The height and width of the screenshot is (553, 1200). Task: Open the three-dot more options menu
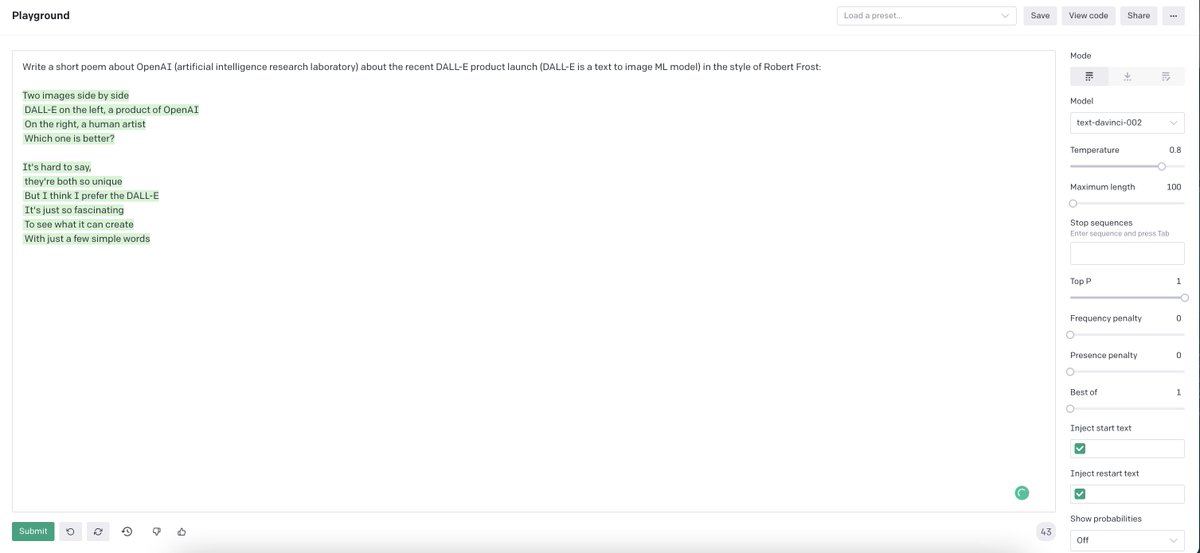[1173, 16]
